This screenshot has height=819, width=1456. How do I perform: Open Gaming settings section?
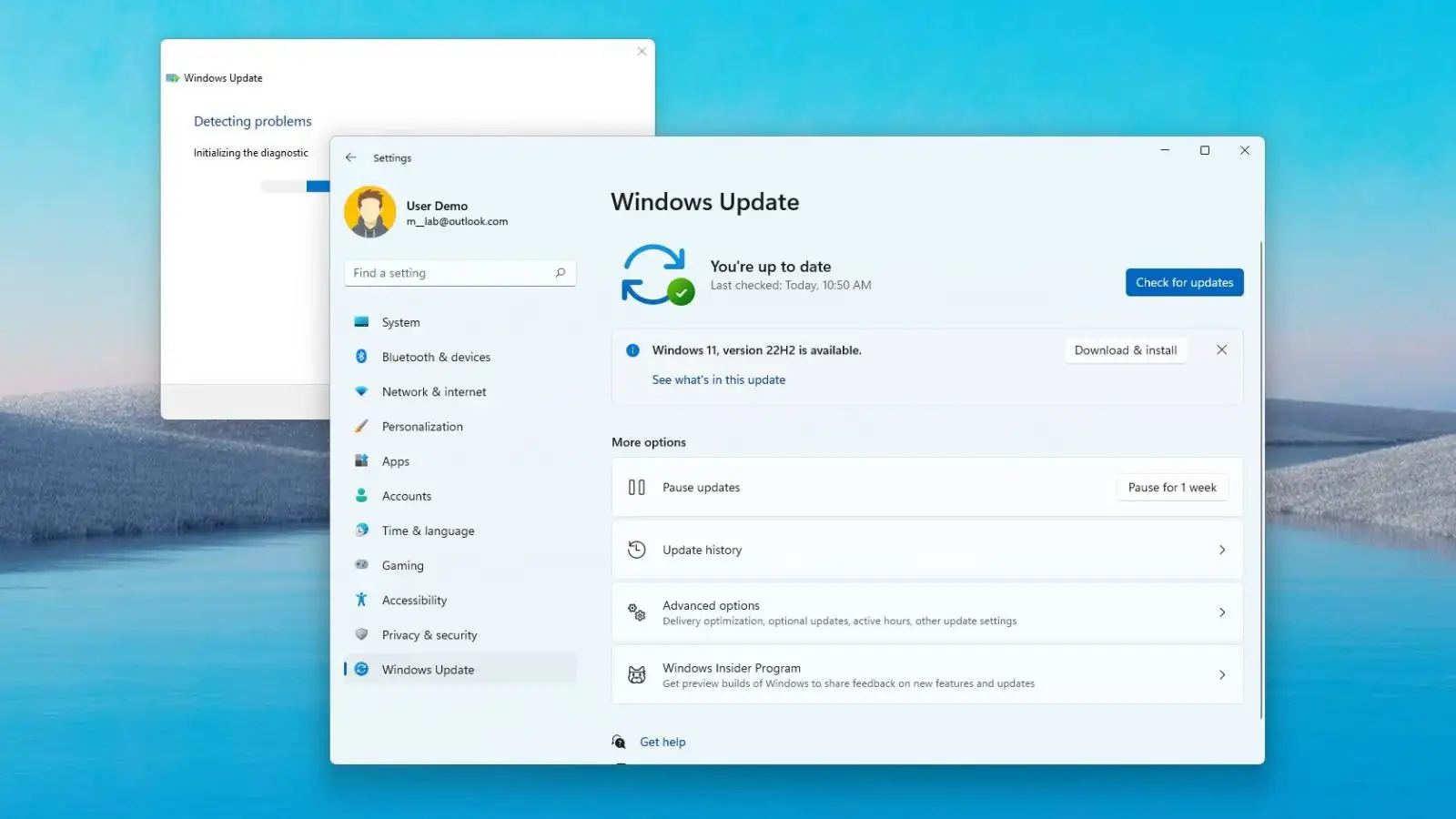[x=402, y=565]
